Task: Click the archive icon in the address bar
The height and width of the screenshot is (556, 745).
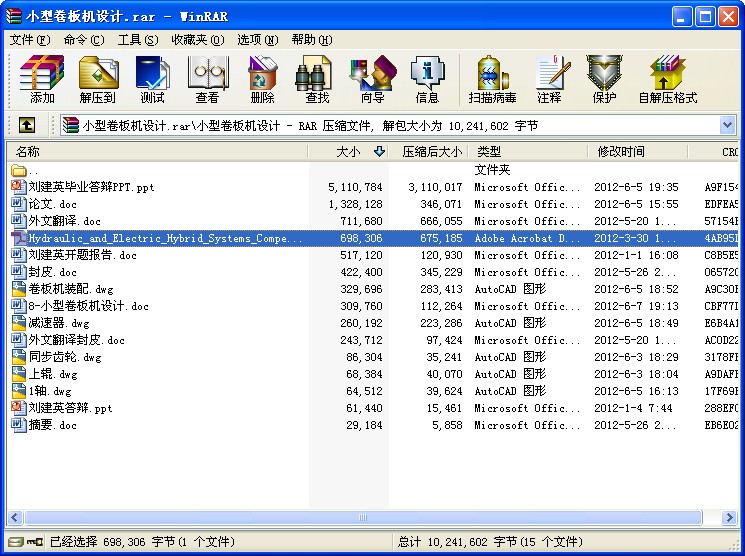Action: point(71,125)
